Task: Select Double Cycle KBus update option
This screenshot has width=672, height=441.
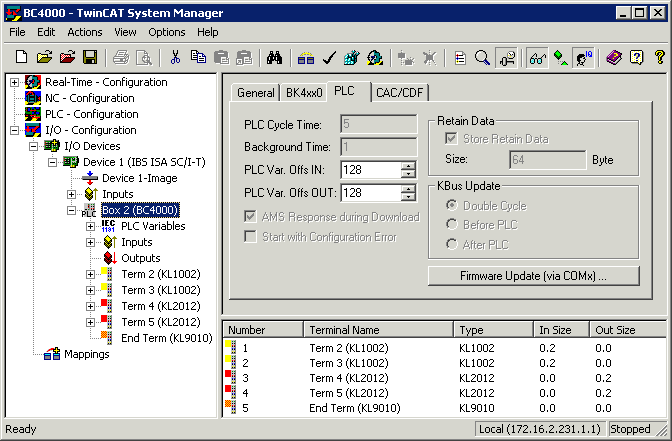Action: point(451,205)
